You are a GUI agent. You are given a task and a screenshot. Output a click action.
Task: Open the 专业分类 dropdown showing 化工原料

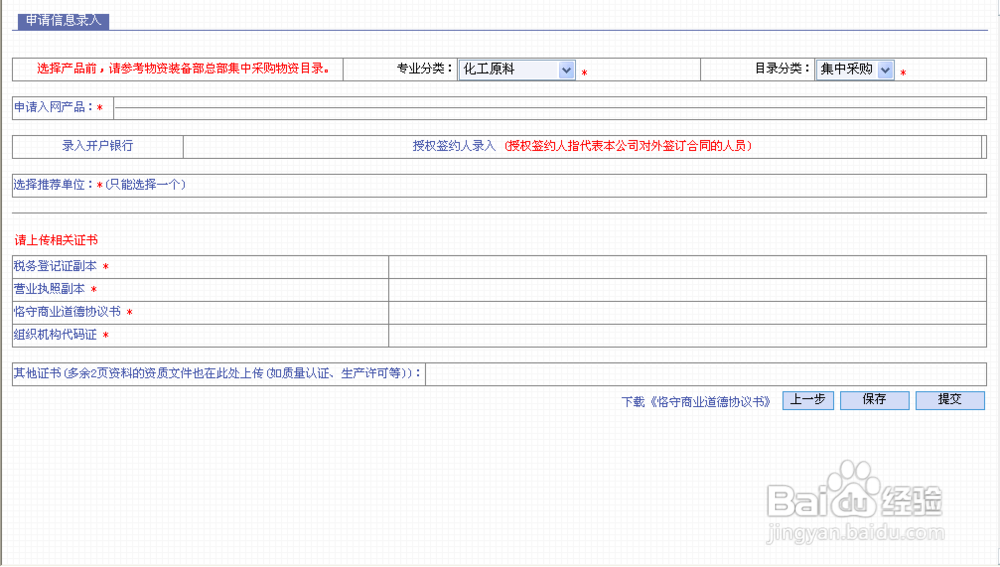517,70
